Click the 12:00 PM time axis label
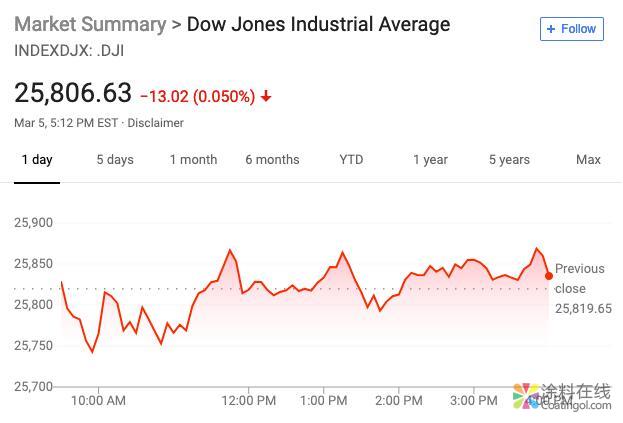 click(x=248, y=400)
